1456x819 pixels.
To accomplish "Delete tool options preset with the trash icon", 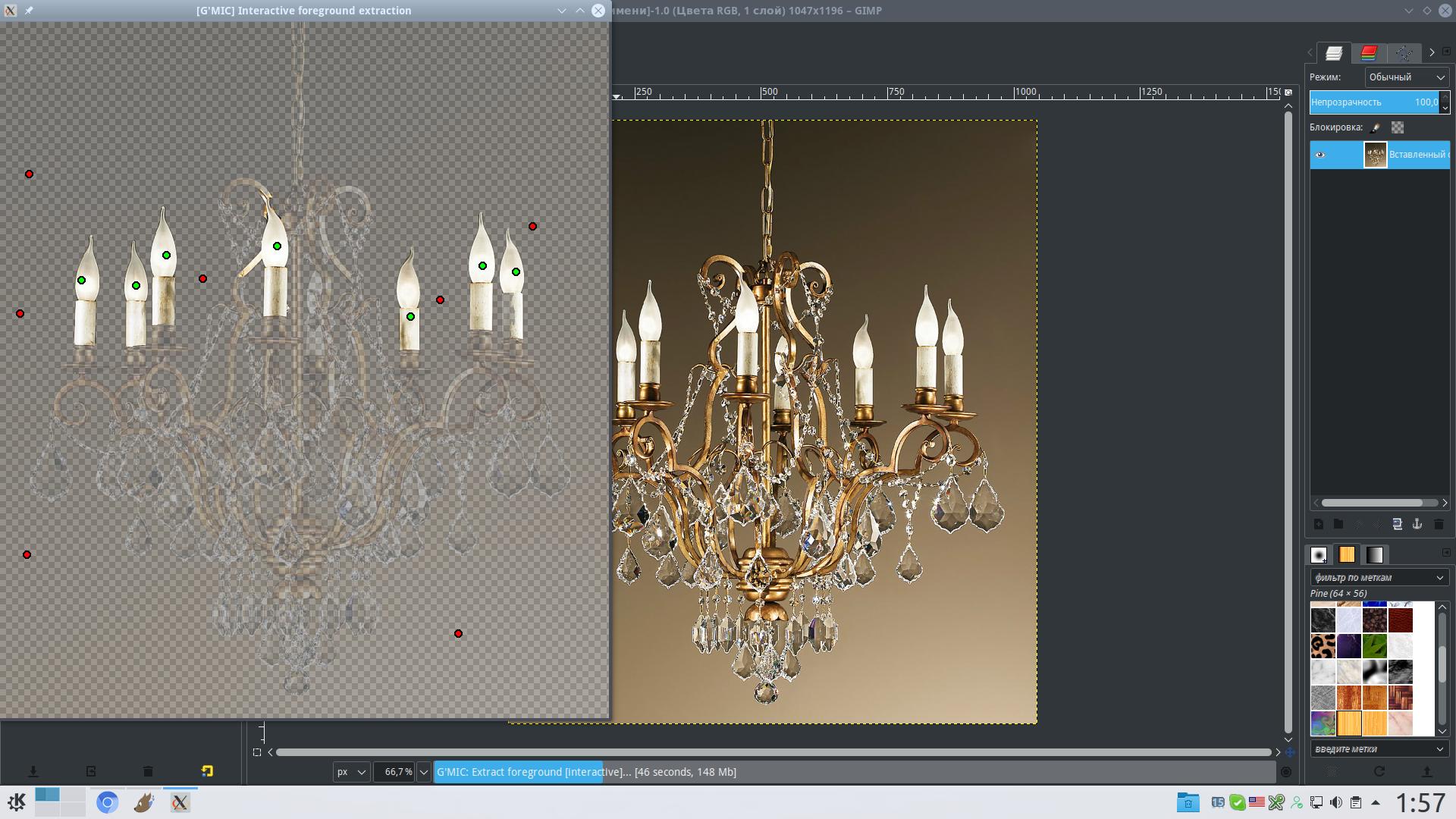I will tap(148, 771).
